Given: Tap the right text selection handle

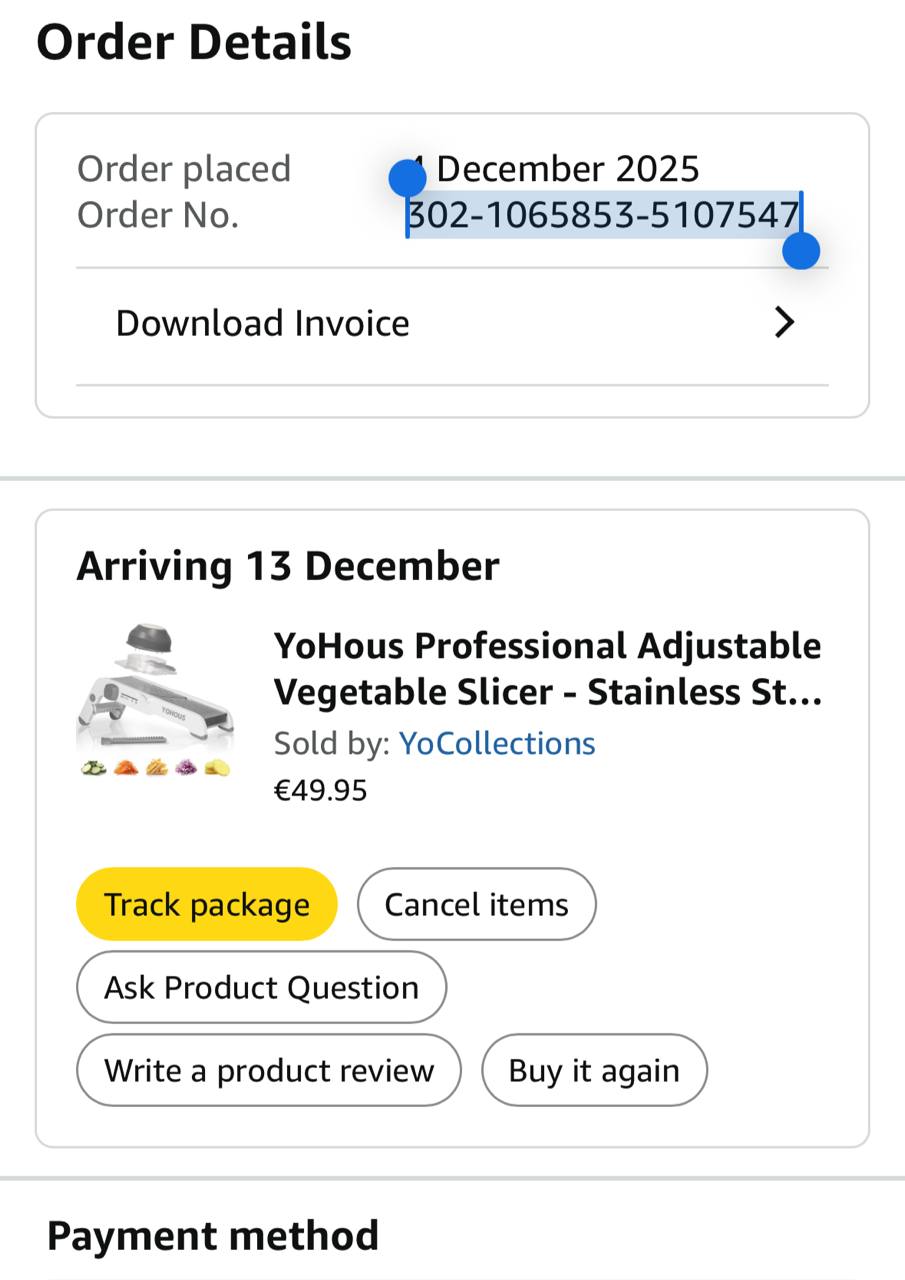Looking at the screenshot, I should pyautogui.click(x=801, y=251).
